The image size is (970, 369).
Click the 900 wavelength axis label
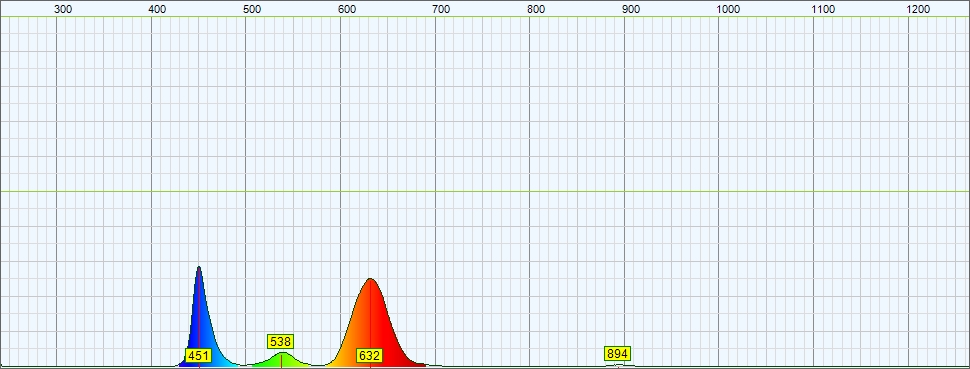click(630, 9)
